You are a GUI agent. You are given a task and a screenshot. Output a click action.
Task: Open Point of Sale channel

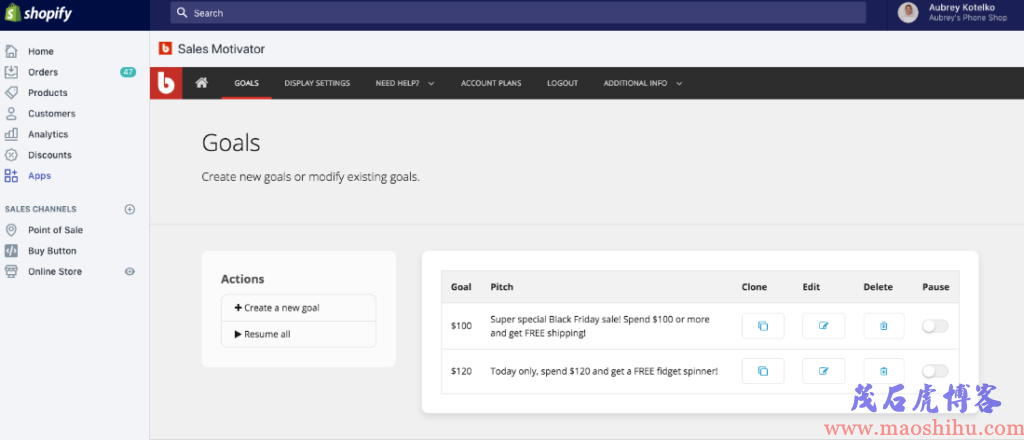tap(56, 230)
